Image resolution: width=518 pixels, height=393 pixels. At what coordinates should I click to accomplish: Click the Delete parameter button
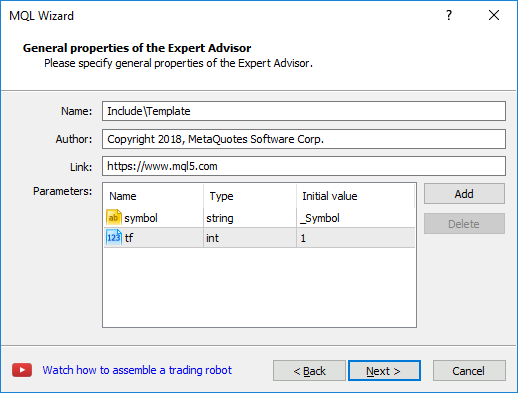464,224
